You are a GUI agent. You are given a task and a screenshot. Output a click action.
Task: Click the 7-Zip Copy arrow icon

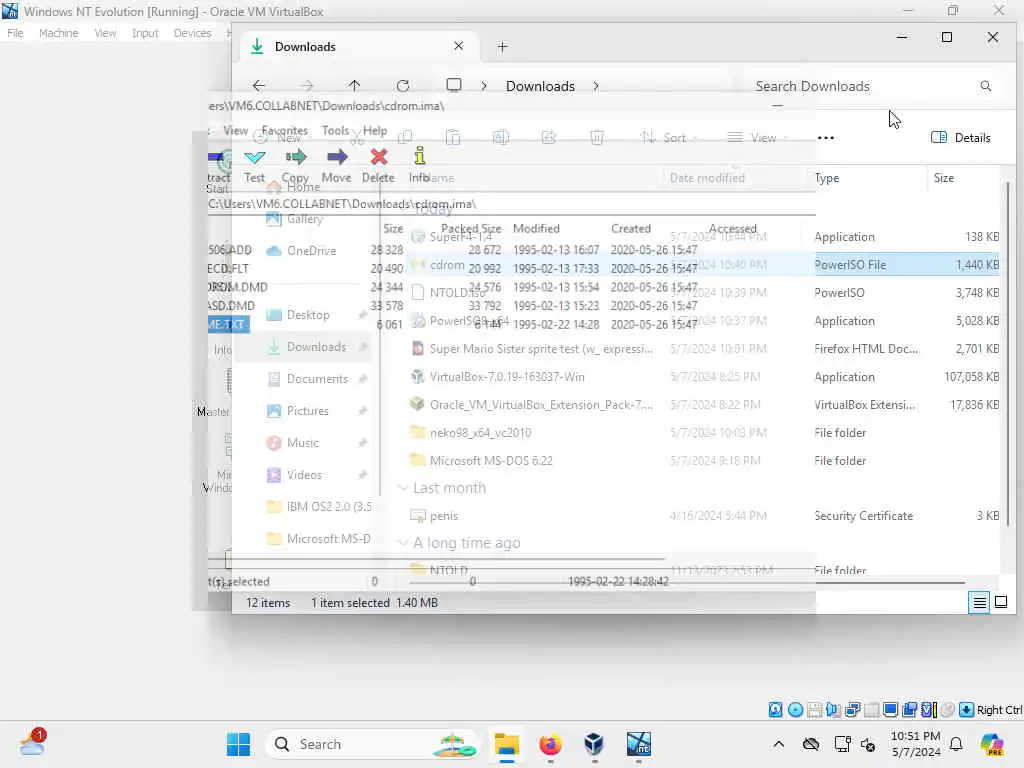[296, 157]
